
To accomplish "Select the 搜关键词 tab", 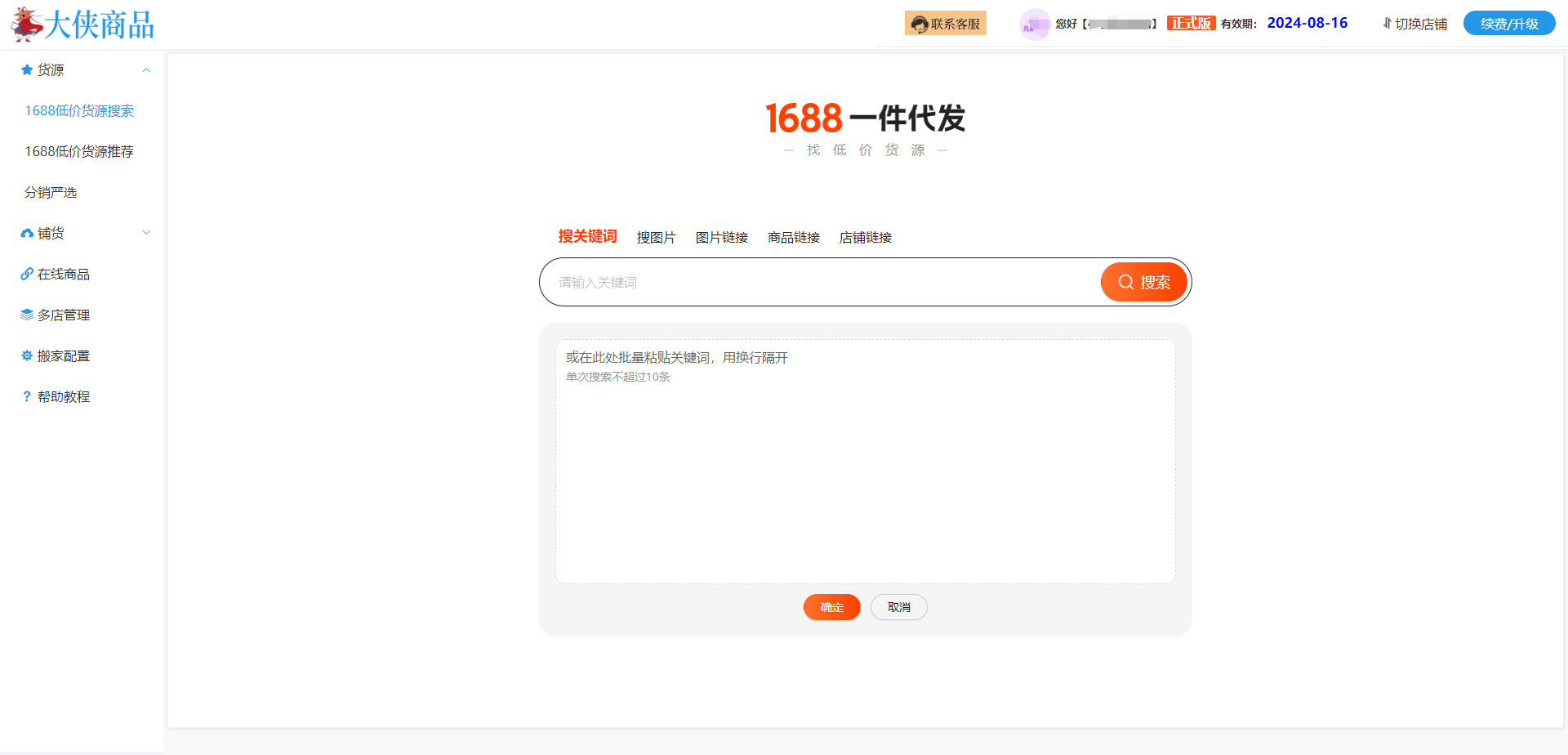I will point(587,236).
